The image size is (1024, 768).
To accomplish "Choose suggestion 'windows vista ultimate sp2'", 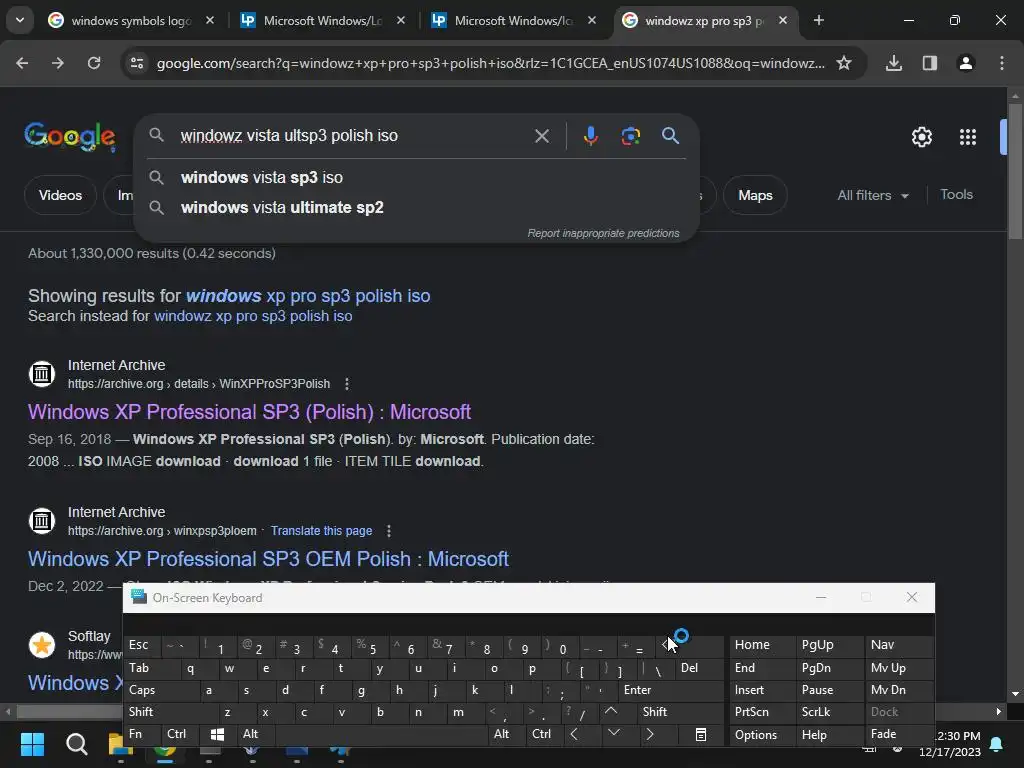I will 415,208.
